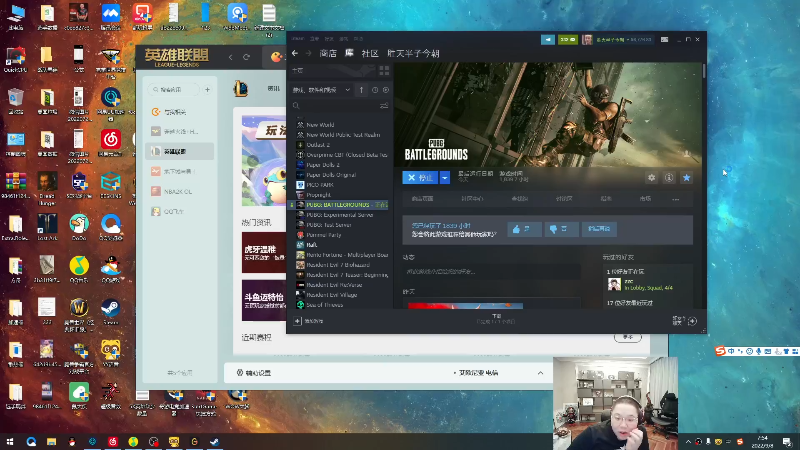Select Propnight in game list
800x450 pixels.
318,195
